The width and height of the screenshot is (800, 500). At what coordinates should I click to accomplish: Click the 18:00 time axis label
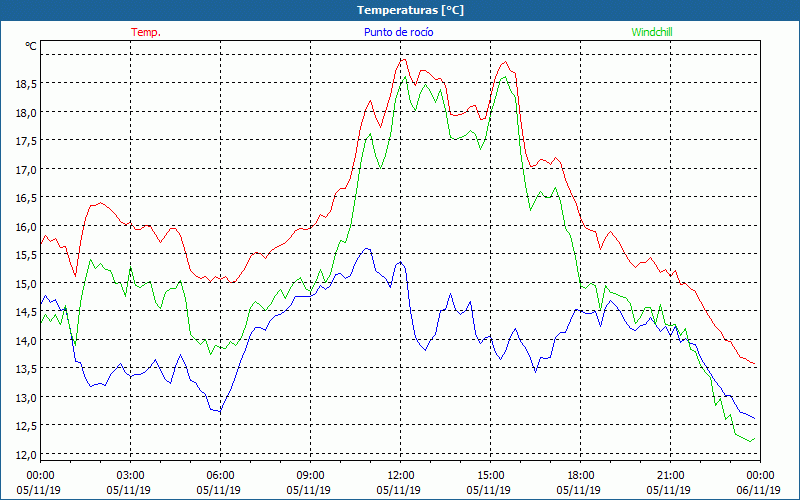tap(581, 475)
